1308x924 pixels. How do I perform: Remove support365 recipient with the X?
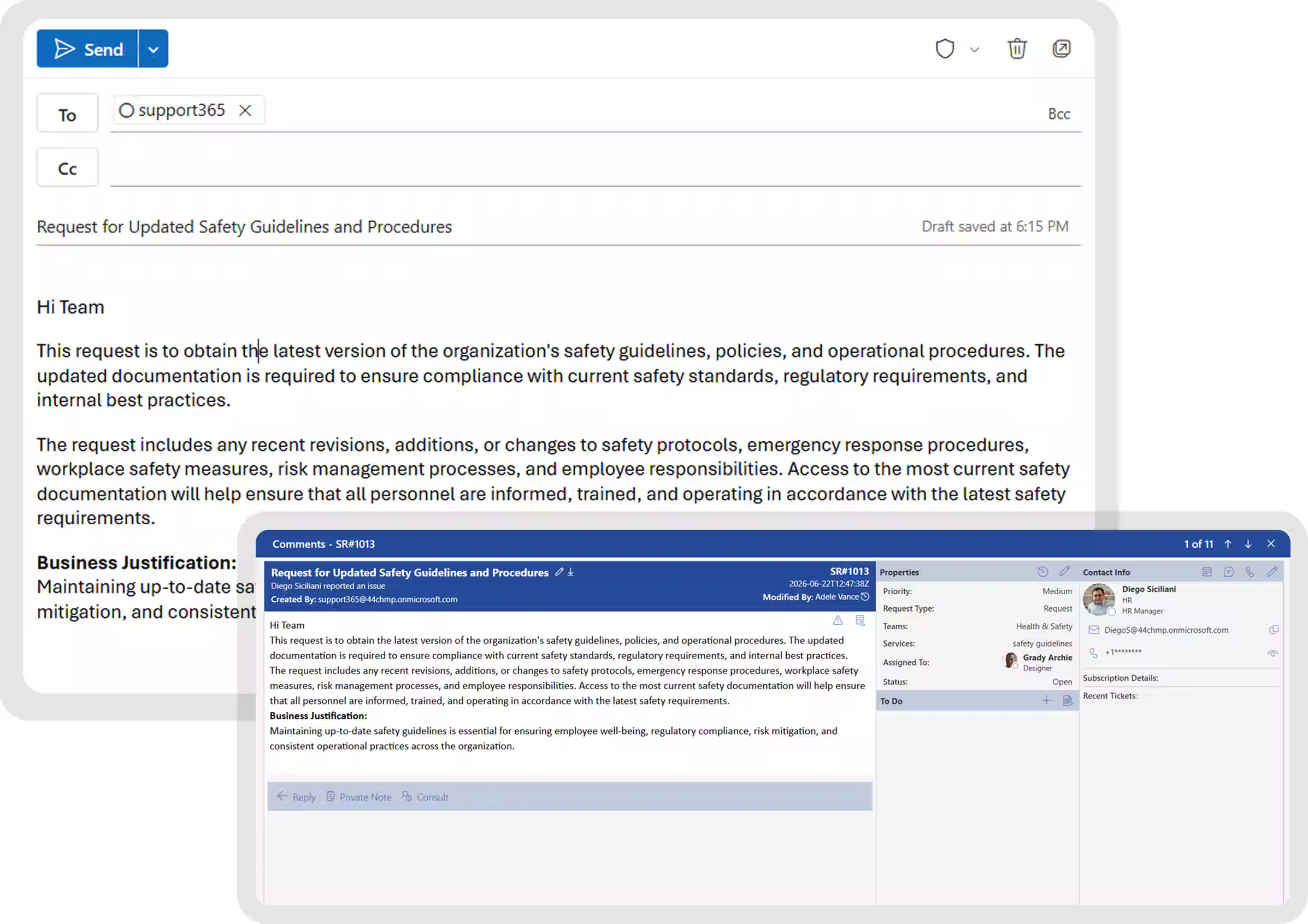pos(245,110)
